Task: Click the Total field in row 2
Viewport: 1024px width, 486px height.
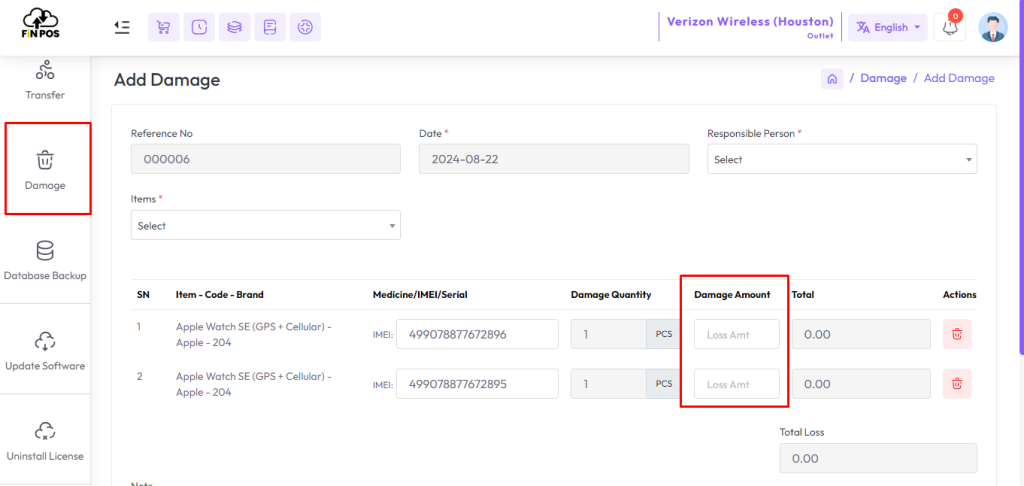Action: (861, 384)
